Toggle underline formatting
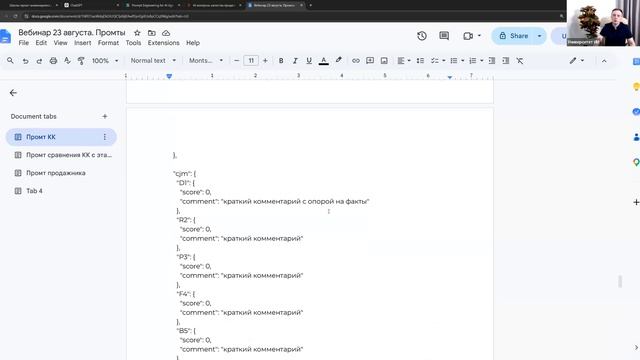This screenshot has height=360, width=640. pos(309,60)
